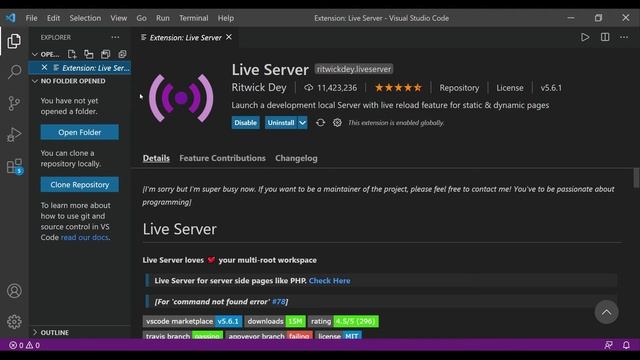Screen dimensions: 640x360
Task: Switch to the Details tab
Action: pyautogui.click(x=156, y=158)
